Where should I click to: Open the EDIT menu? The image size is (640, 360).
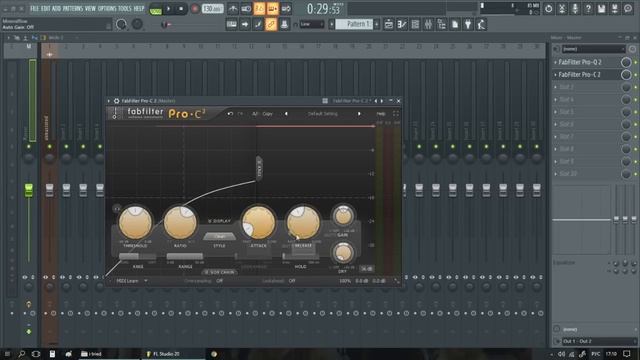coord(45,8)
